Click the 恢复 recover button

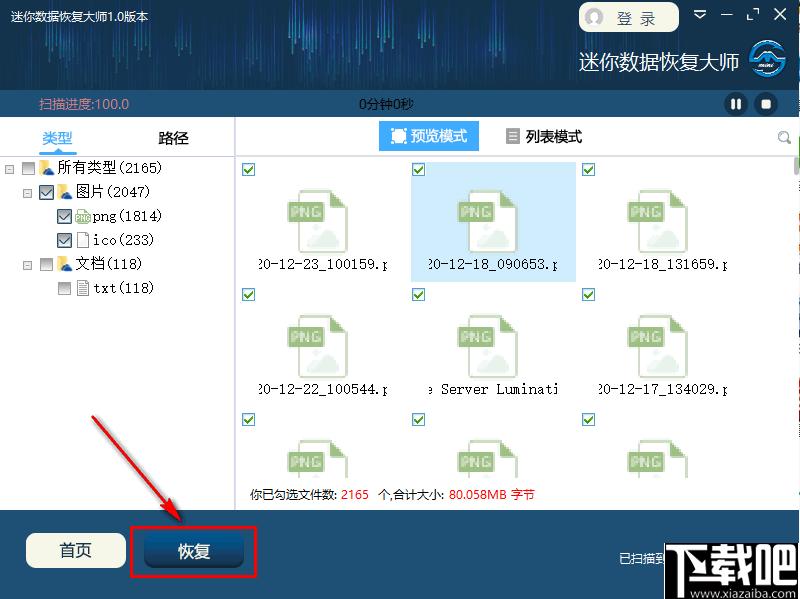point(194,551)
